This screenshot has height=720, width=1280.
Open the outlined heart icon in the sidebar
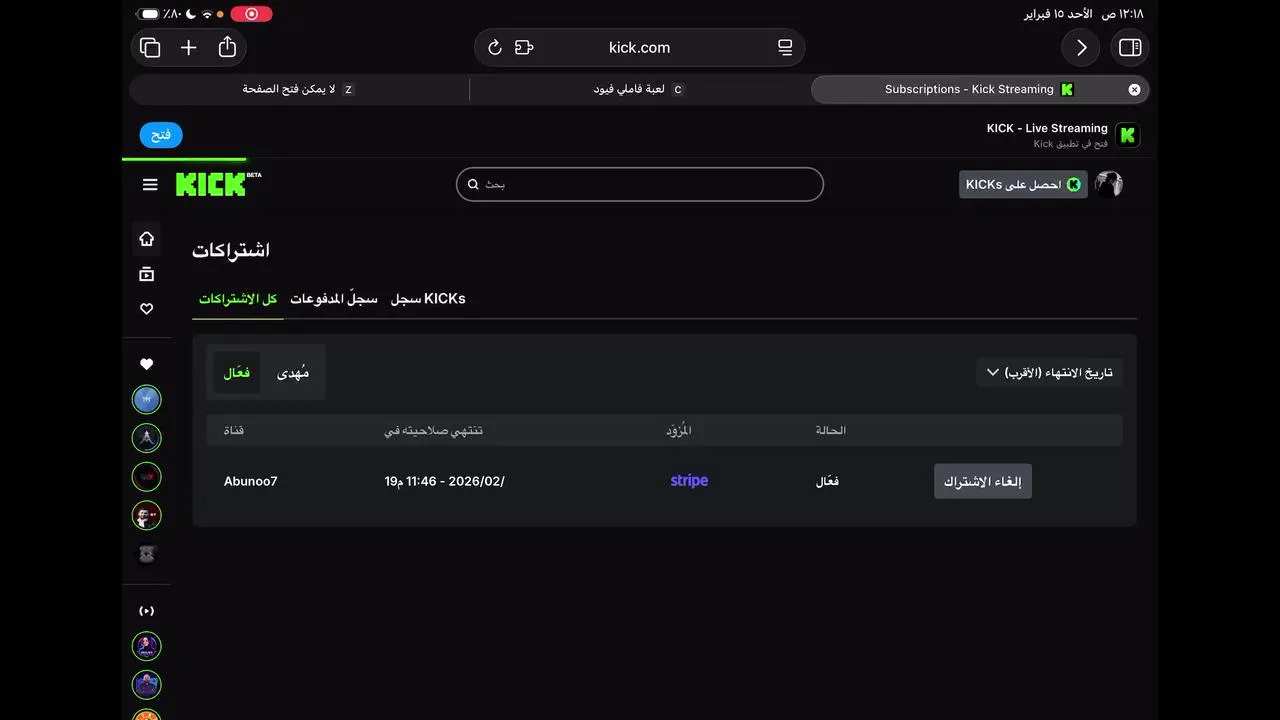(x=147, y=309)
